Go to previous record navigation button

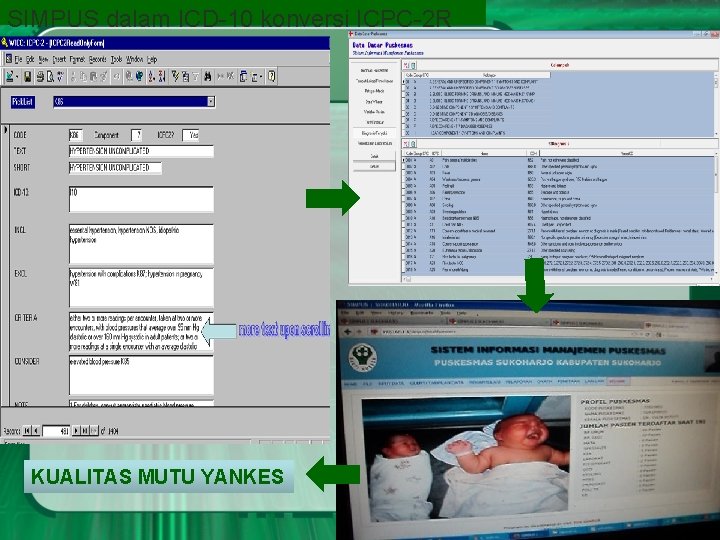[35, 431]
